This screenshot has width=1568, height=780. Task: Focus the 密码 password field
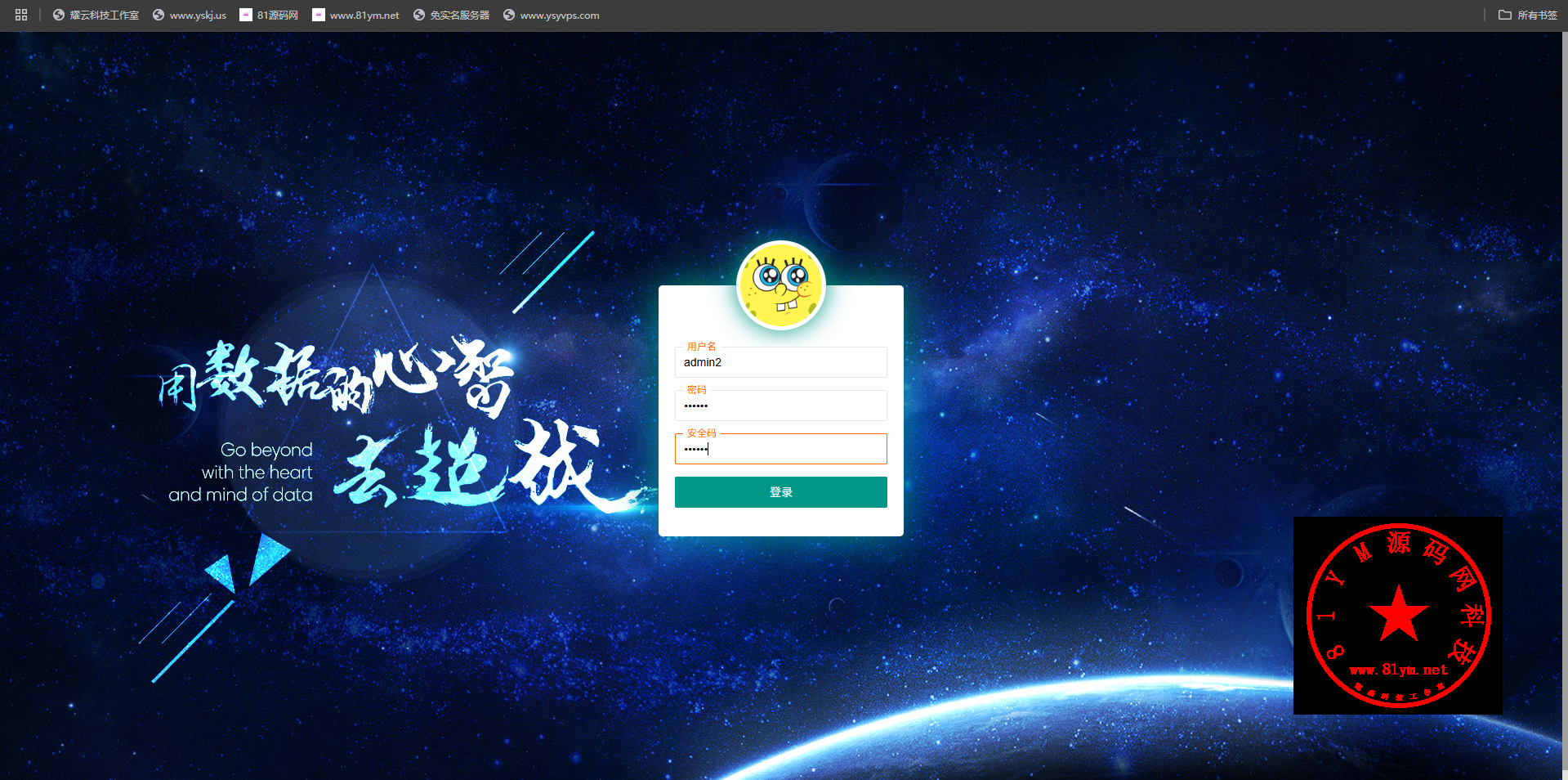(x=781, y=406)
